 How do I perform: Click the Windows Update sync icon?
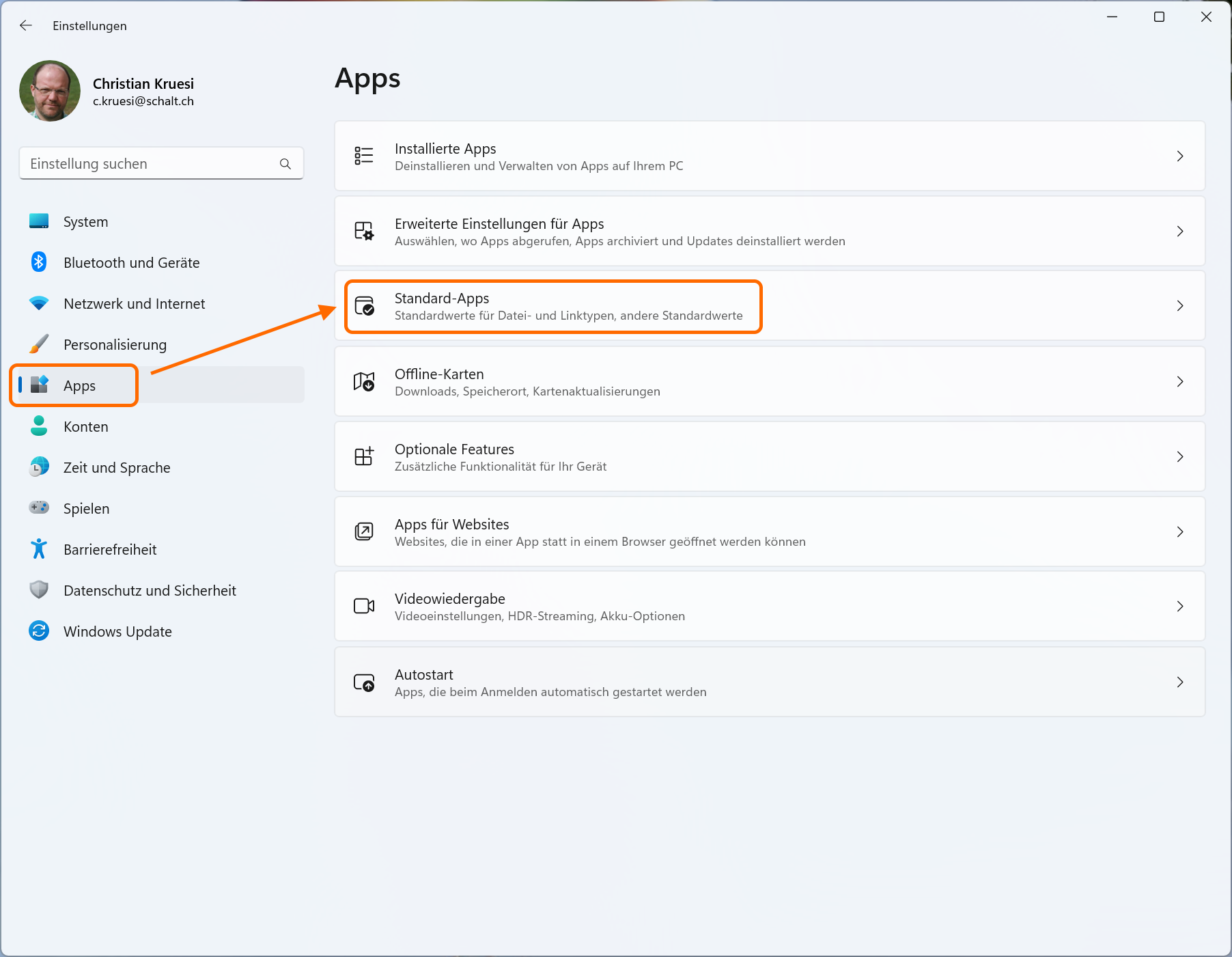(39, 630)
